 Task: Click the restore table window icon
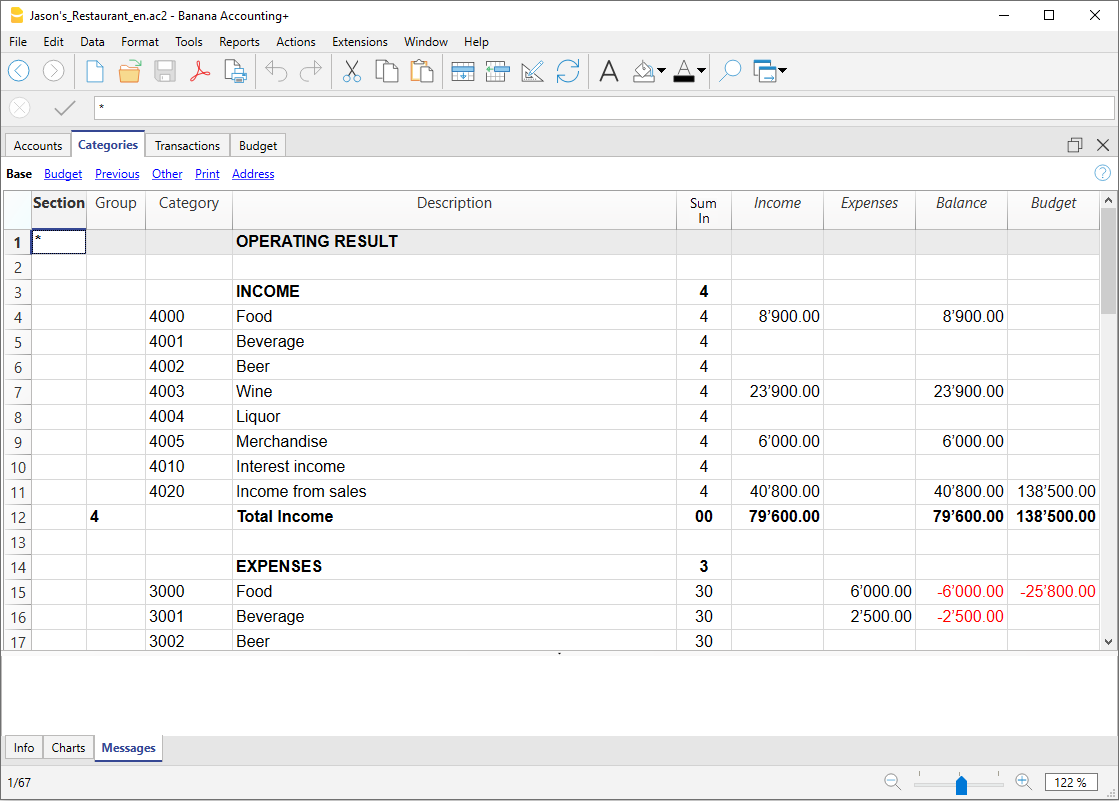[1075, 145]
